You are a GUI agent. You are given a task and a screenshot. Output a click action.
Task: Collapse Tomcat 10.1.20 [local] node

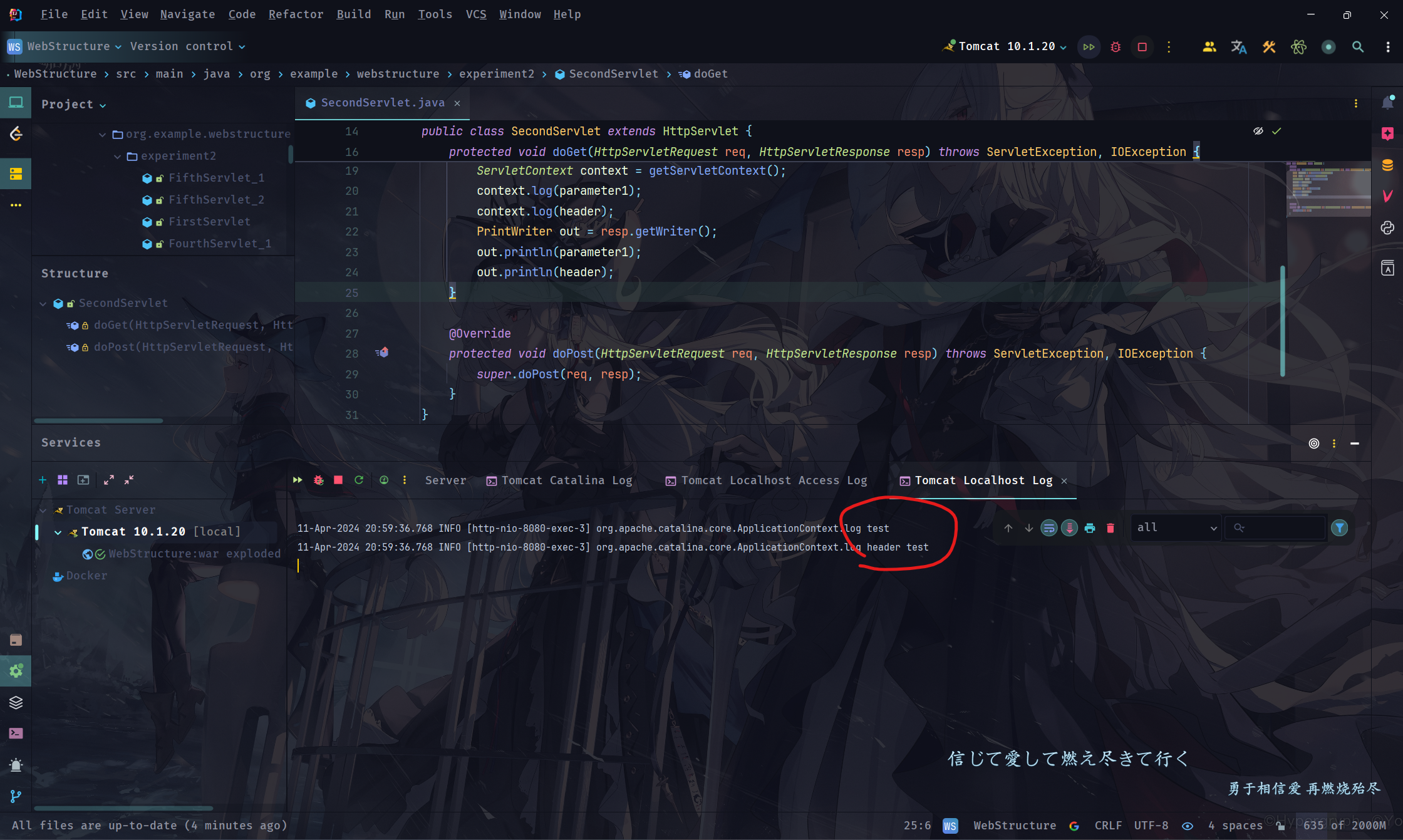58,532
